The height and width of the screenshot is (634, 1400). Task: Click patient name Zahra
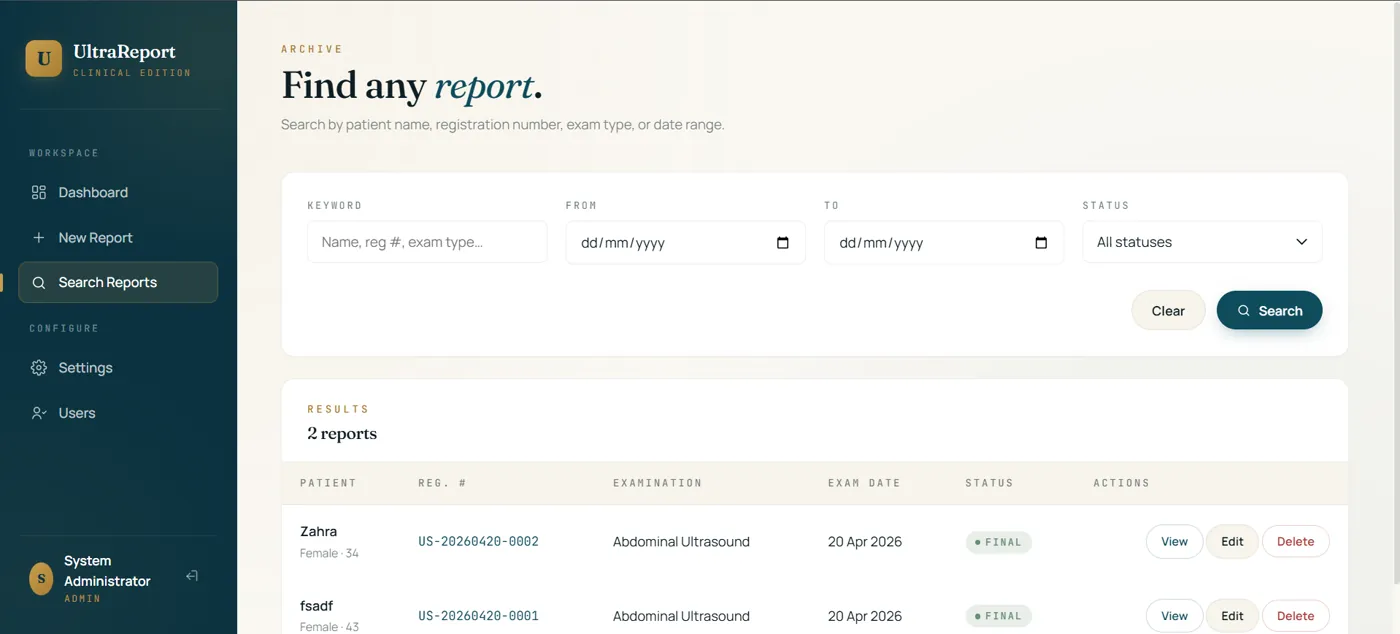pyautogui.click(x=318, y=531)
